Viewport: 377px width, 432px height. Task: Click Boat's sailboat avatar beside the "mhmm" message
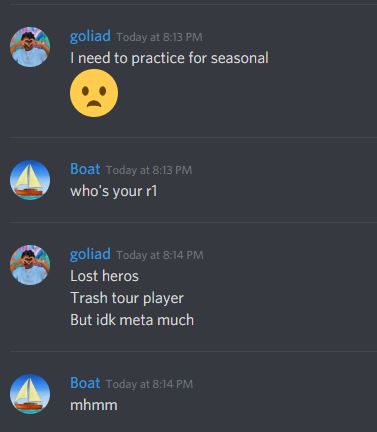point(30,394)
